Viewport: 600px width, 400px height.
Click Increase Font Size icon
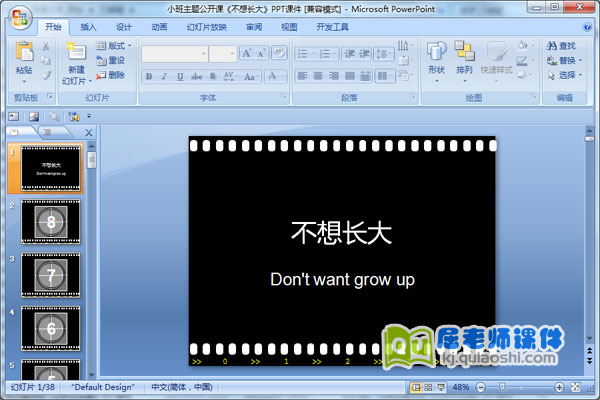click(x=247, y=53)
